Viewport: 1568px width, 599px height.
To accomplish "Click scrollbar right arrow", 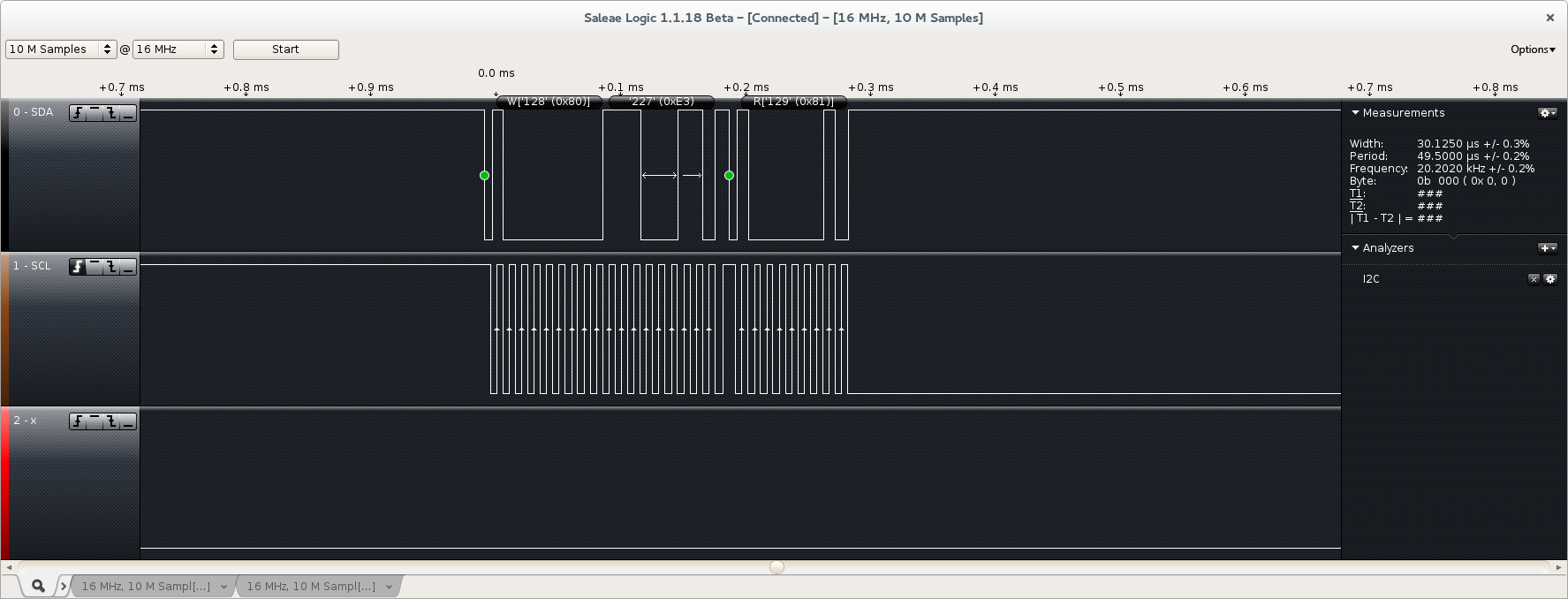I will point(1559,567).
